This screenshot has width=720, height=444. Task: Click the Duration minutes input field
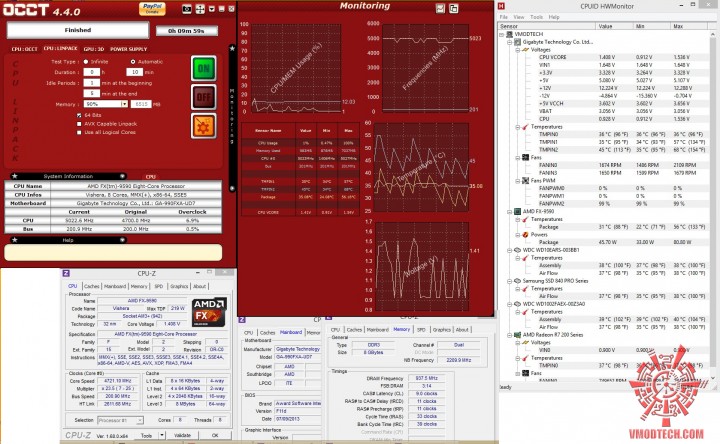(135, 72)
